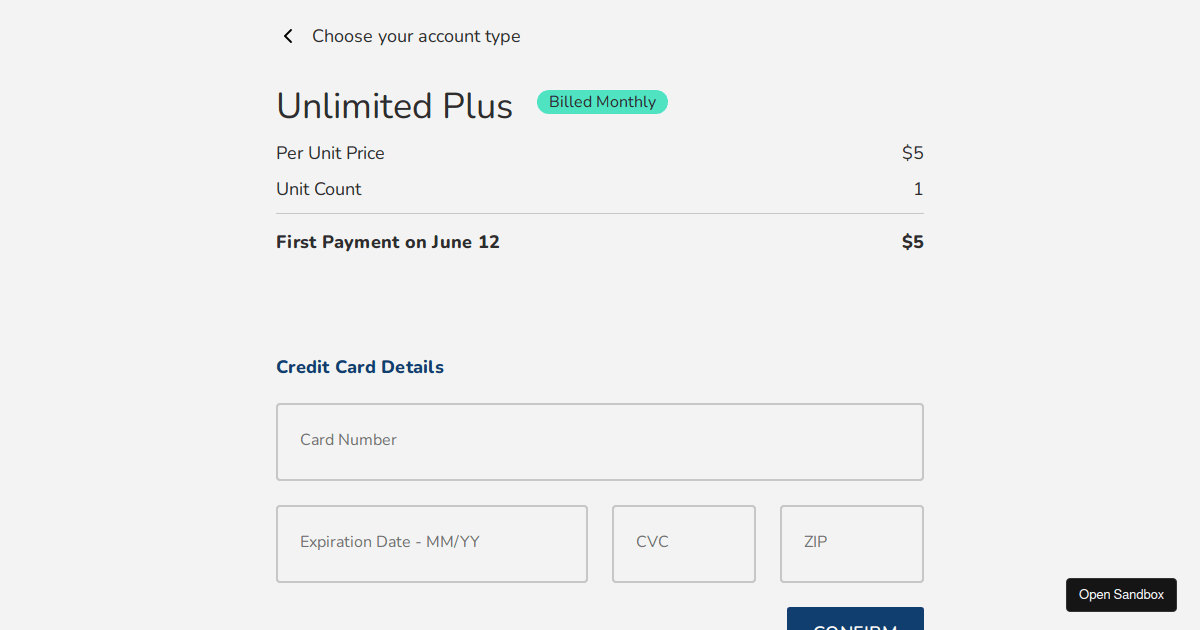Screen dimensions: 1200x630
Task: Focus the Expiration Date MM/YY field
Action: pyautogui.click(x=432, y=544)
